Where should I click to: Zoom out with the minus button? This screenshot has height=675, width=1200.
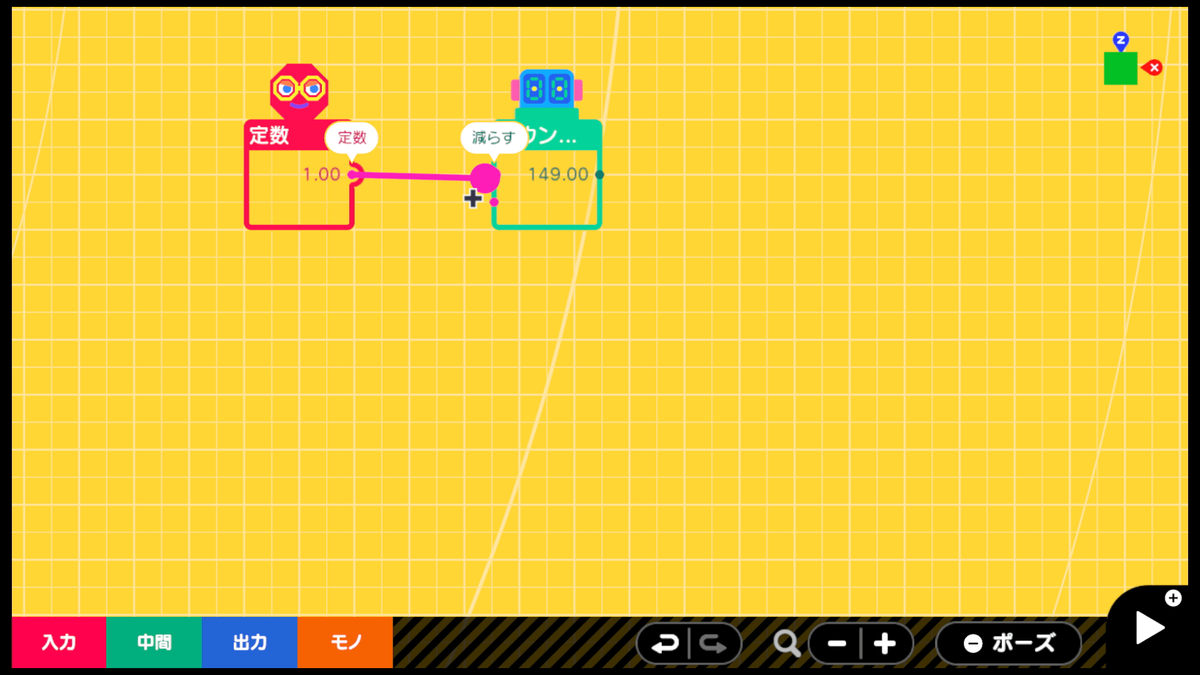click(836, 644)
